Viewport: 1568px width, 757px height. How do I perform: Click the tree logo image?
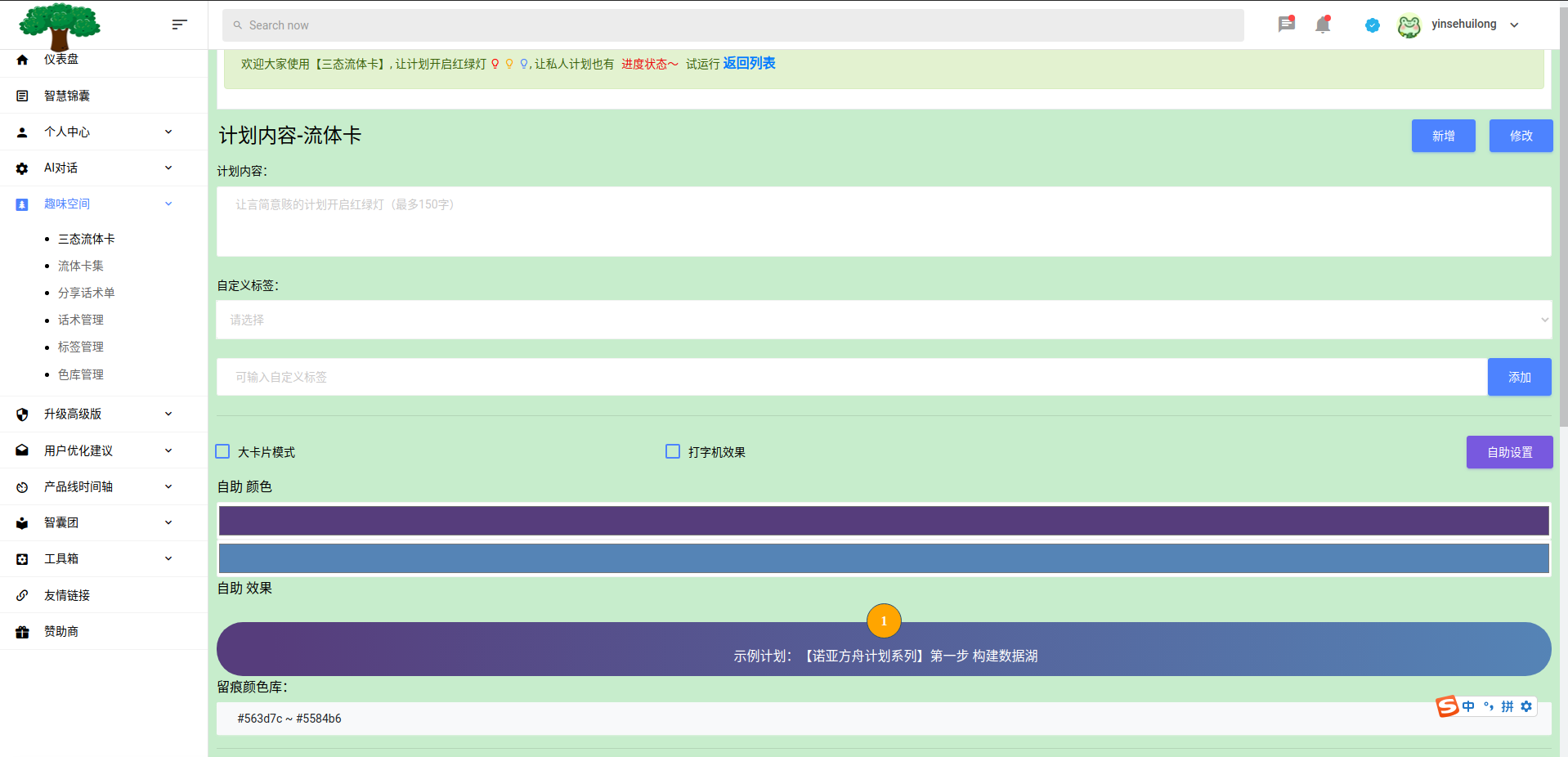[60, 26]
